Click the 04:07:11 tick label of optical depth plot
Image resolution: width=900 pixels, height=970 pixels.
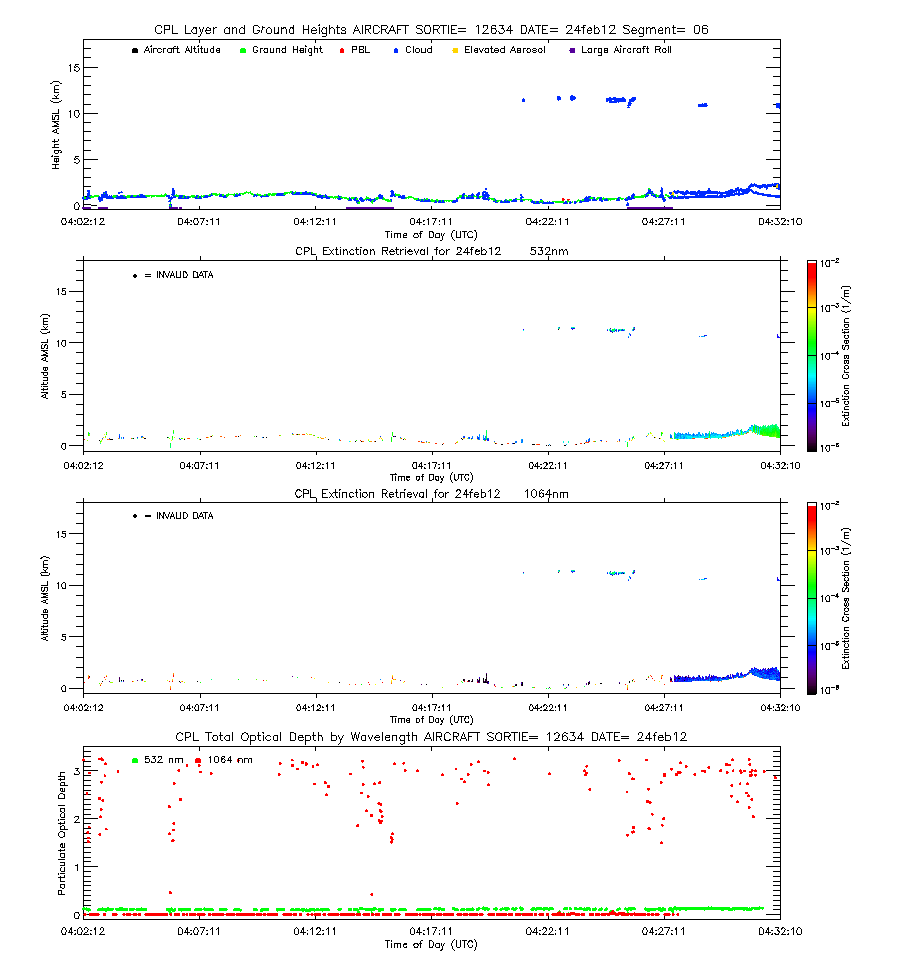click(x=199, y=931)
